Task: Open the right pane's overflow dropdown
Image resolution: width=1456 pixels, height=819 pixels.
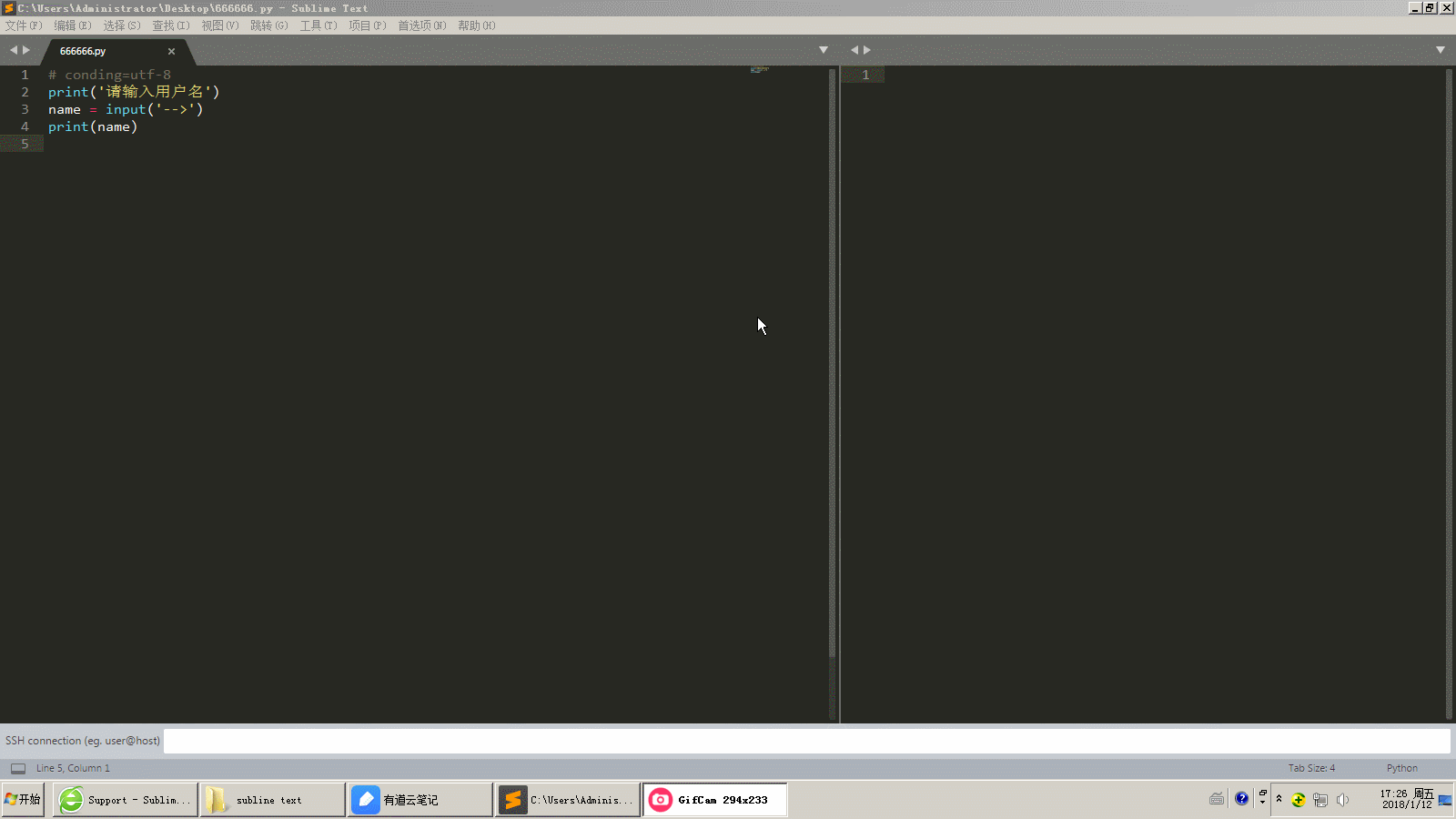Action: click(1441, 50)
